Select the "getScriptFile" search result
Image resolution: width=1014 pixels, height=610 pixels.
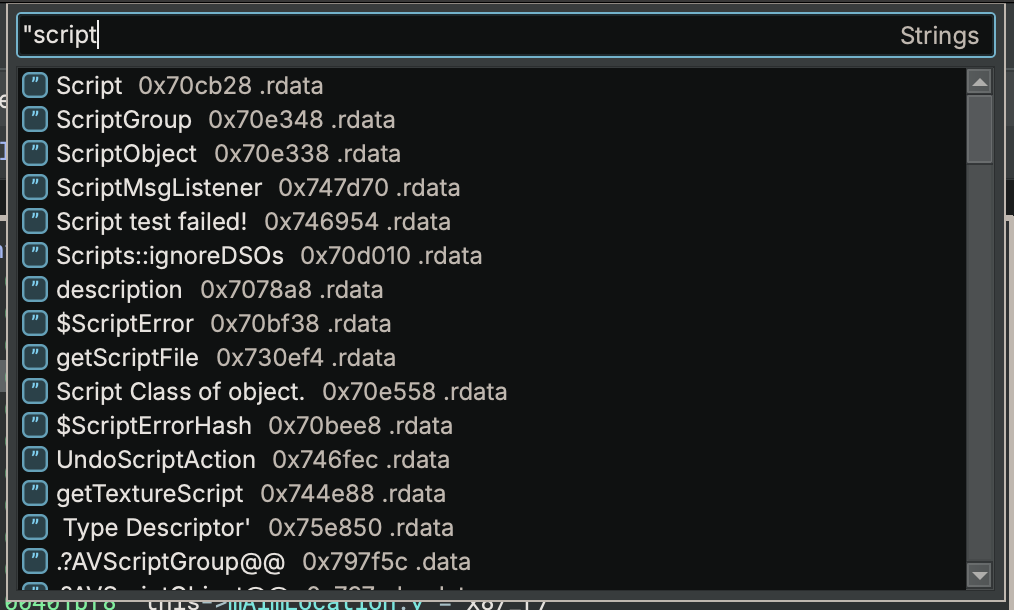tap(130, 358)
